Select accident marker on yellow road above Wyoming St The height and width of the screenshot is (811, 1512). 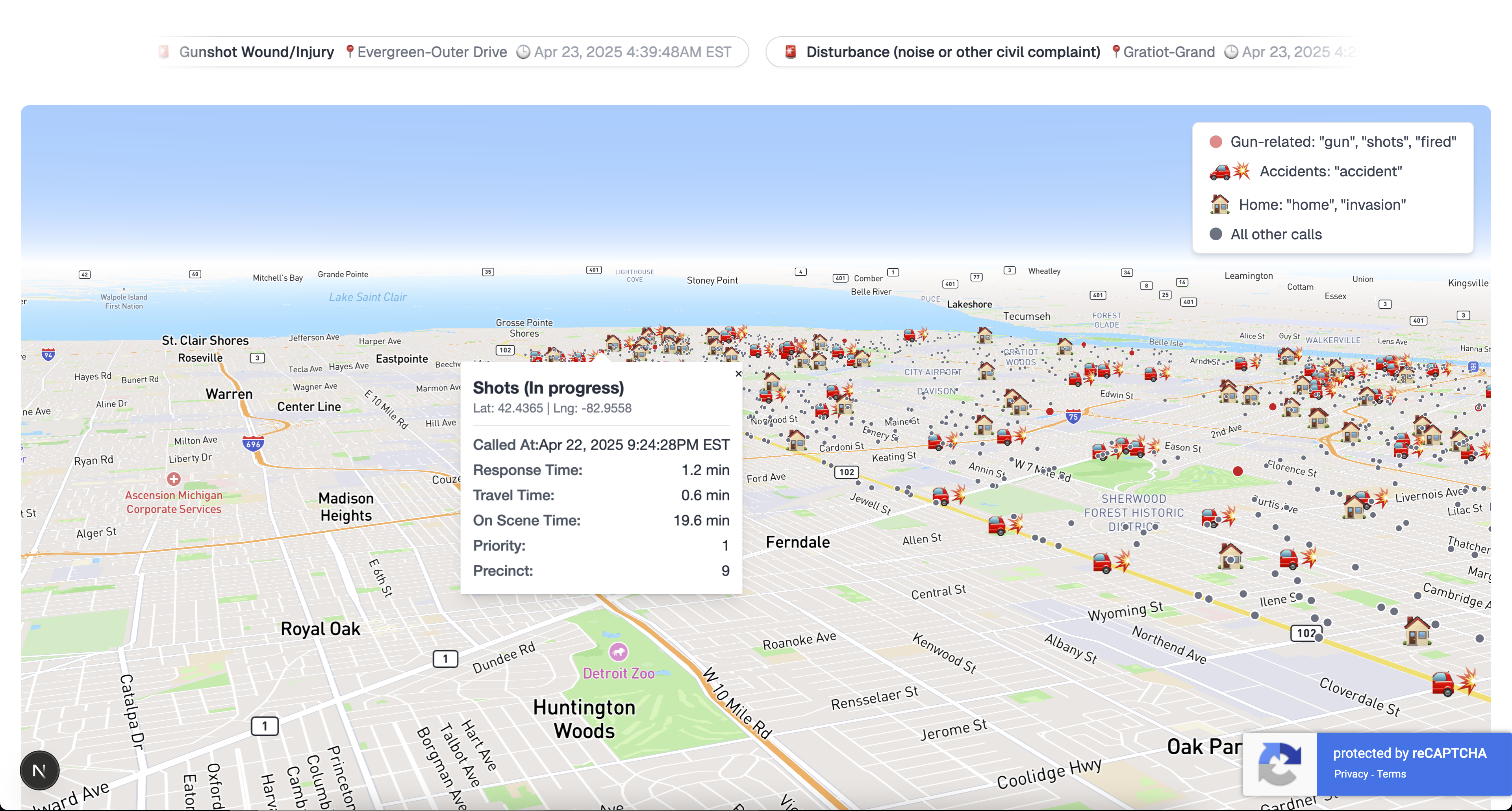(x=1111, y=561)
